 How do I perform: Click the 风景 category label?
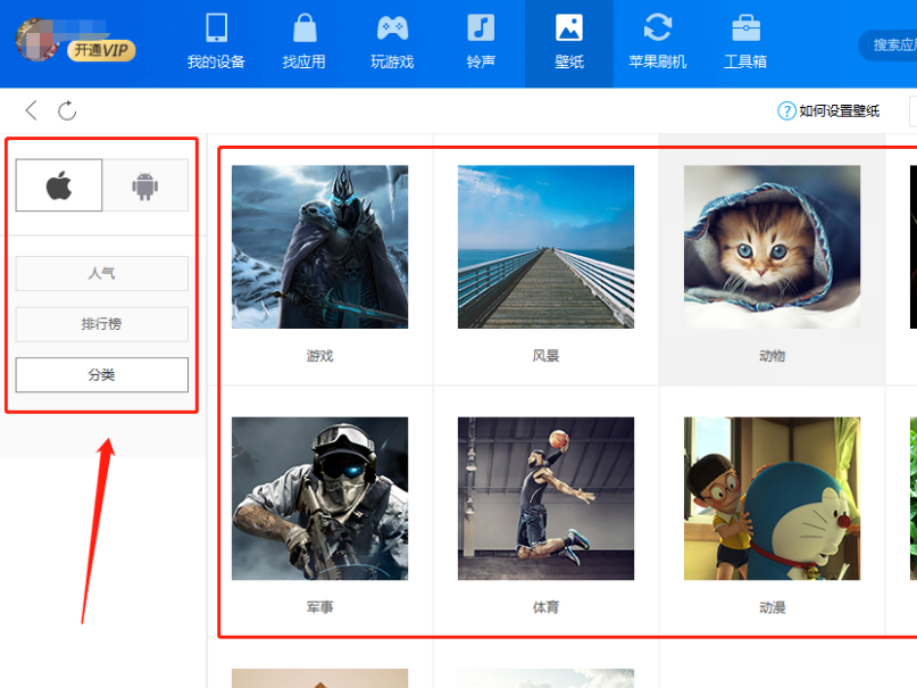point(546,356)
